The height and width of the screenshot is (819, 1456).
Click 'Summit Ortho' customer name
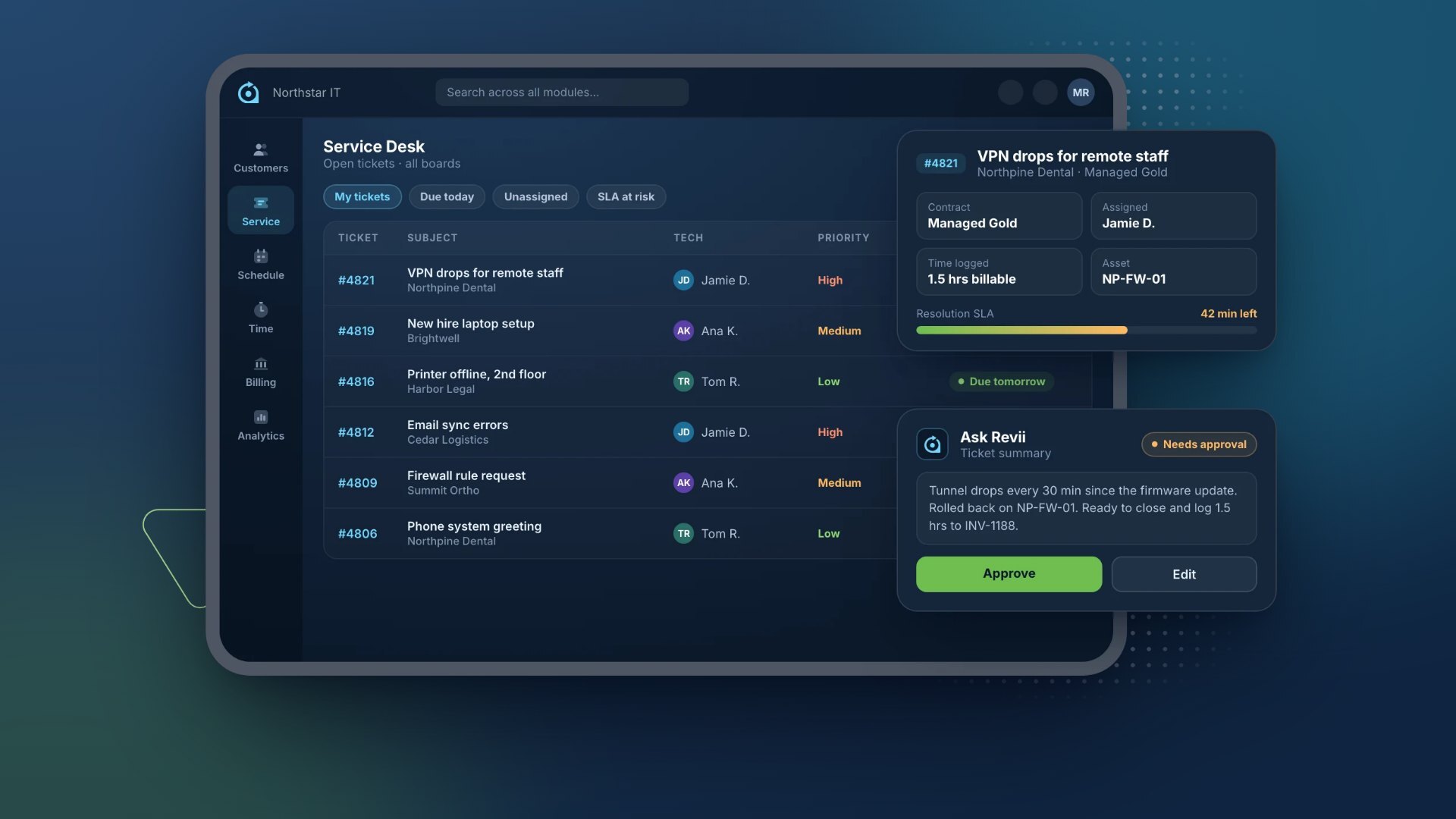(443, 491)
